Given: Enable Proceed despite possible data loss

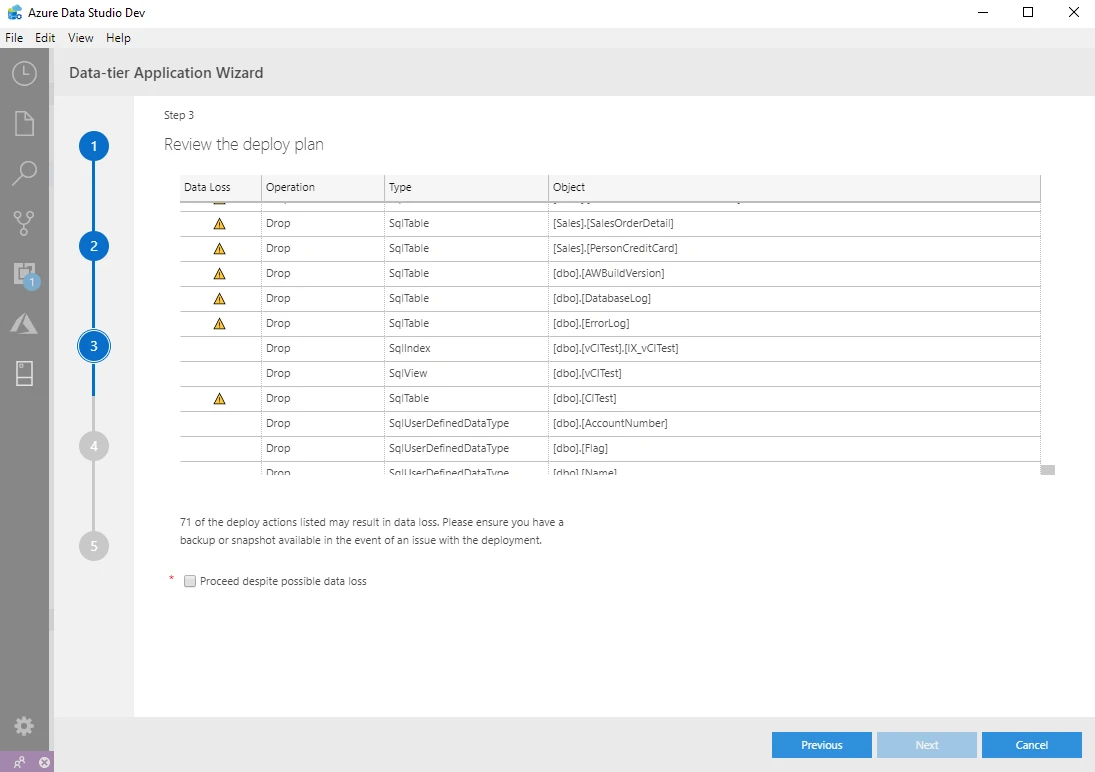Looking at the screenshot, I should coord(189,580).
